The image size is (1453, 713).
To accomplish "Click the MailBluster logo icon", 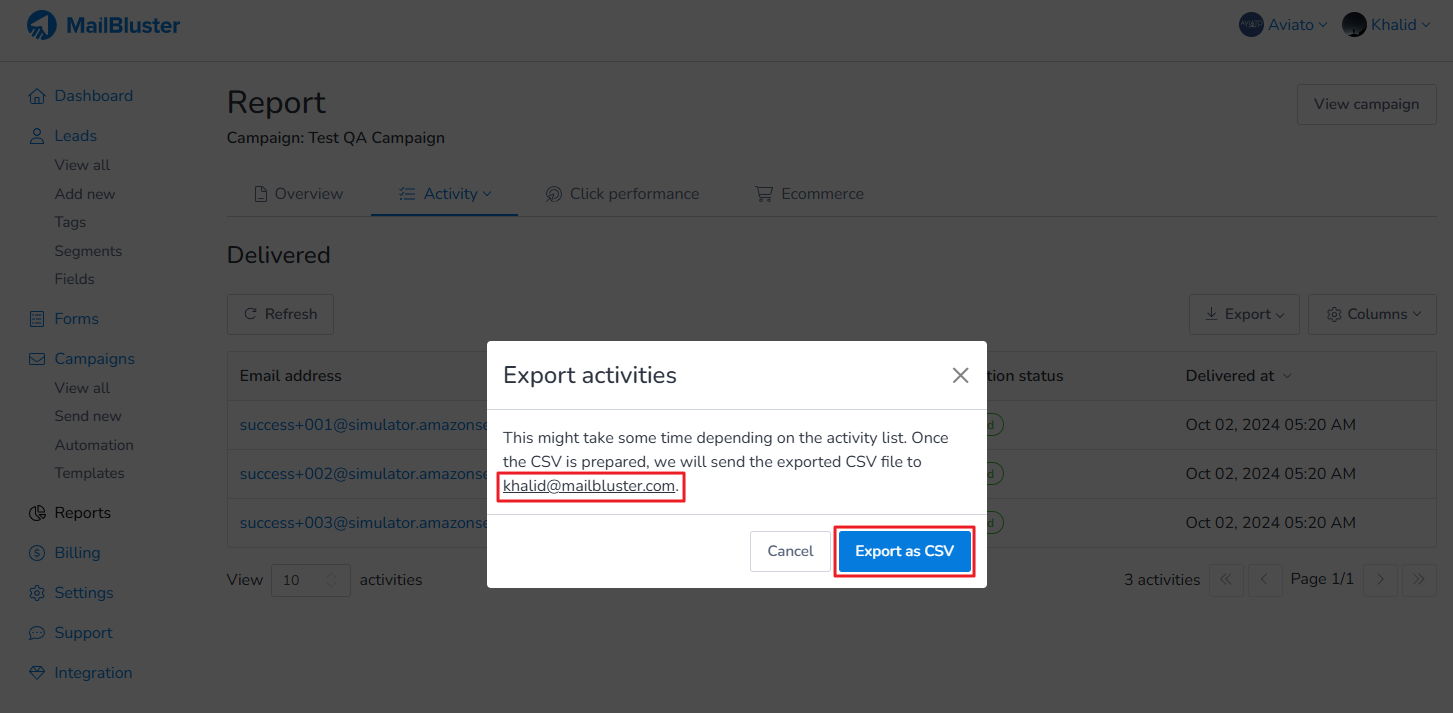I will [42, 25].
